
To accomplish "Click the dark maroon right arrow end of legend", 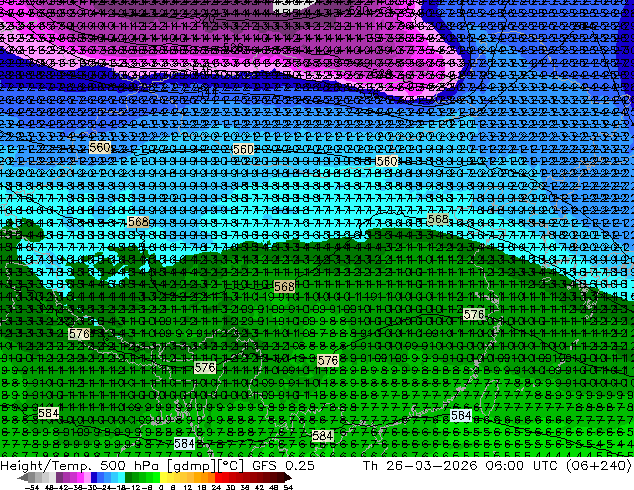I will 288,478.
